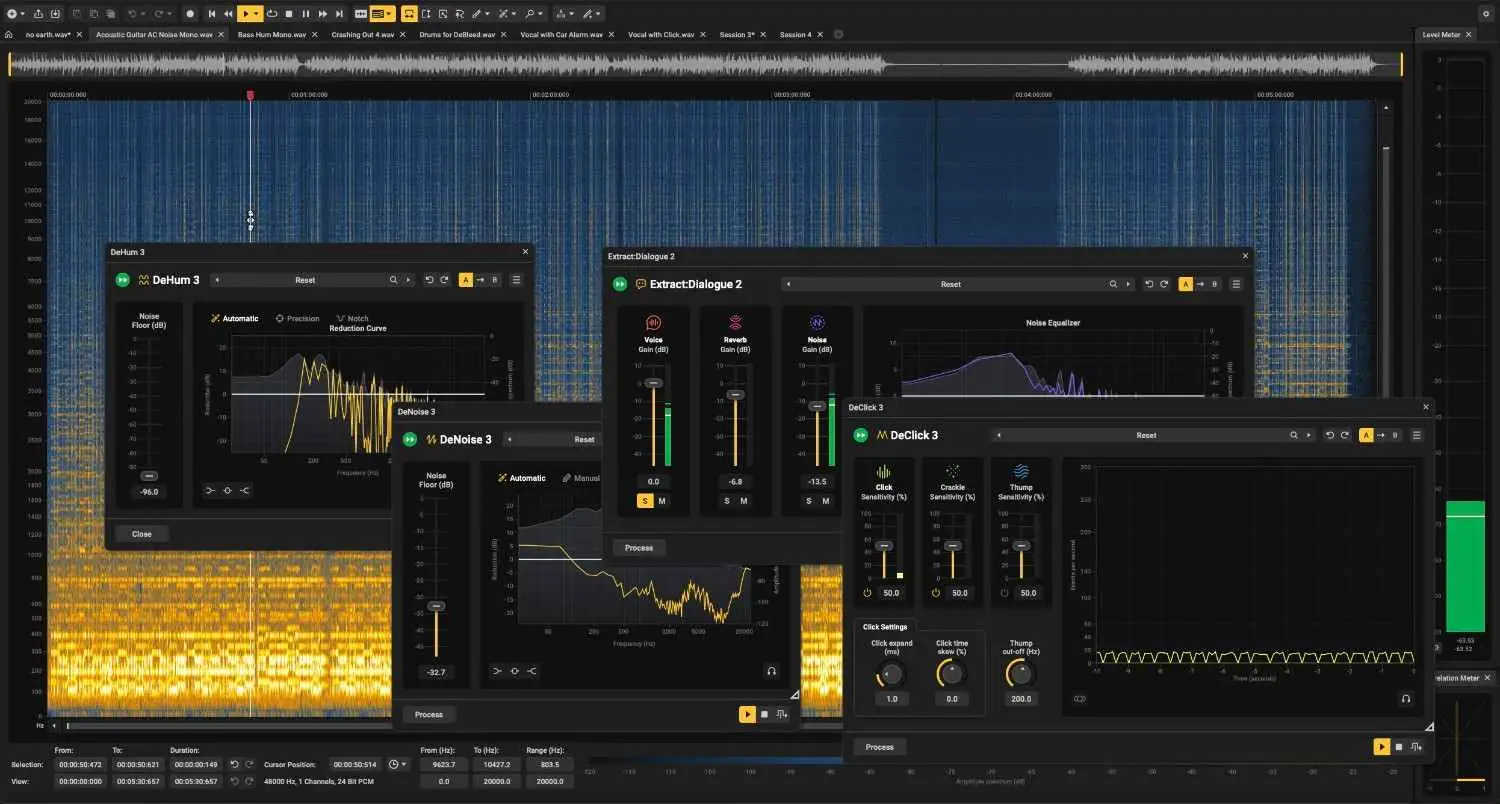
Task: Open the zoom magnifier tool dropdown
Action: tap(541, 14)
